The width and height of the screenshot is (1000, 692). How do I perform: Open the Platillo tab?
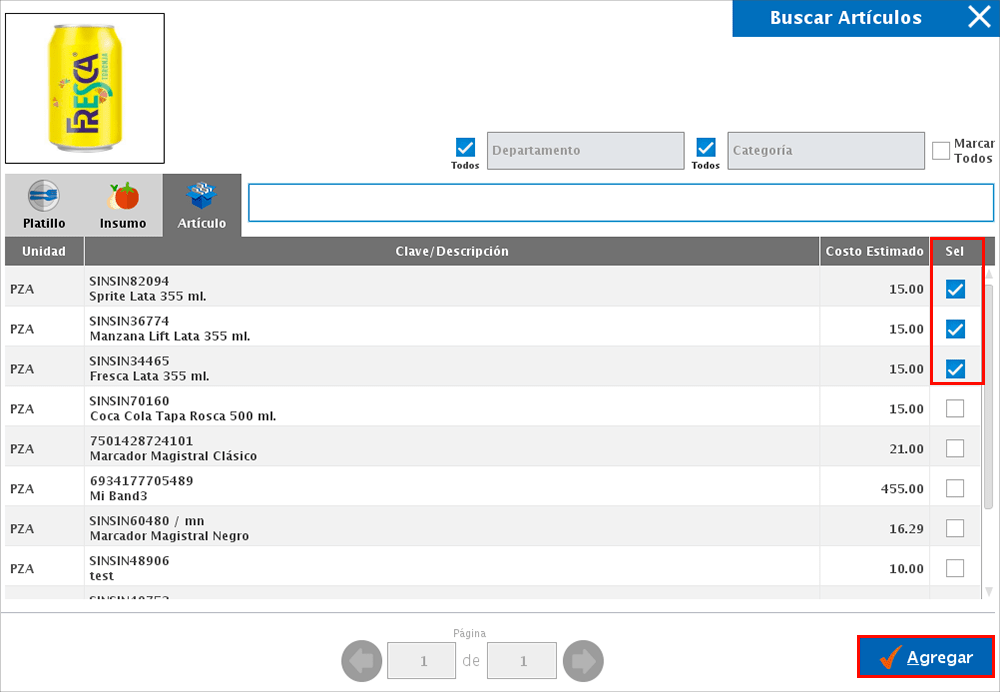pos(44,205)
